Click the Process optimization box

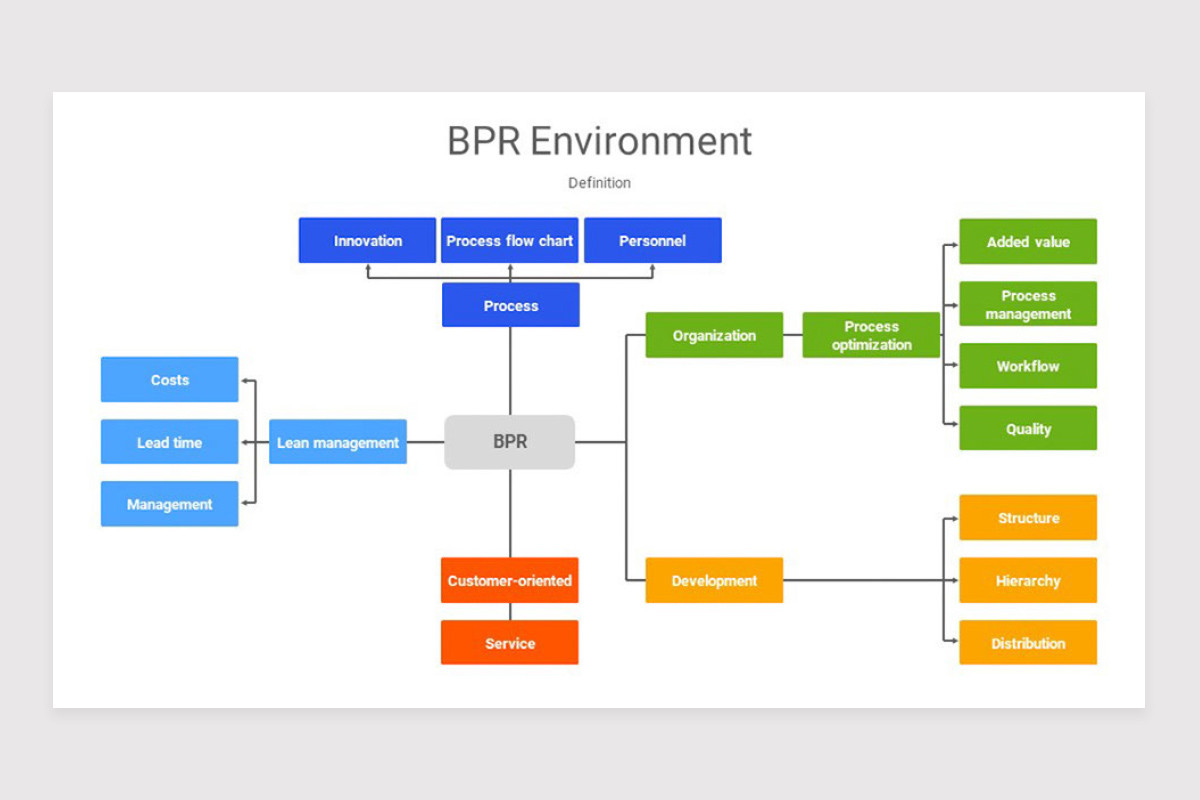[871, 335]
